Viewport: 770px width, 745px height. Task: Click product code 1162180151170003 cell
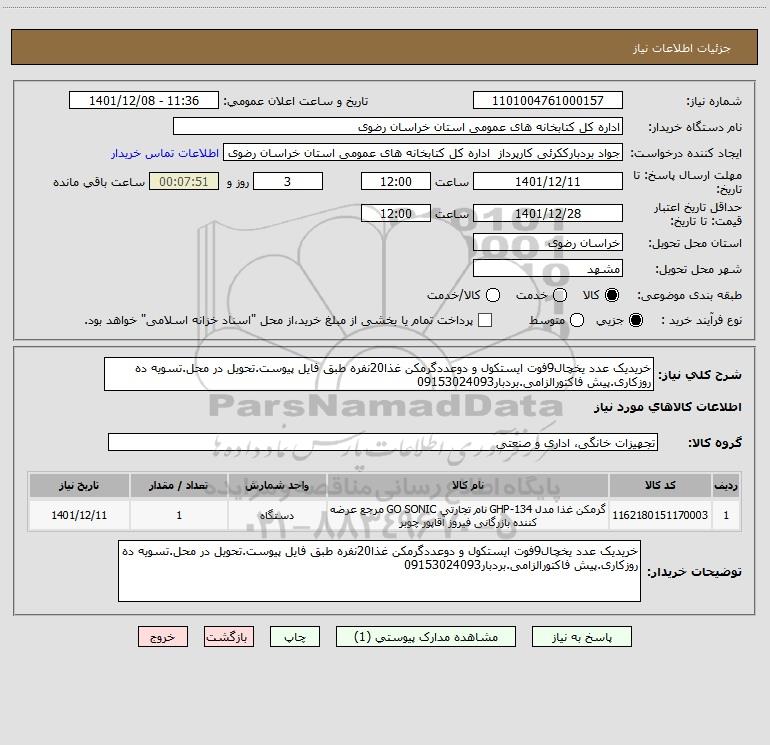click(x=660, y=515)
